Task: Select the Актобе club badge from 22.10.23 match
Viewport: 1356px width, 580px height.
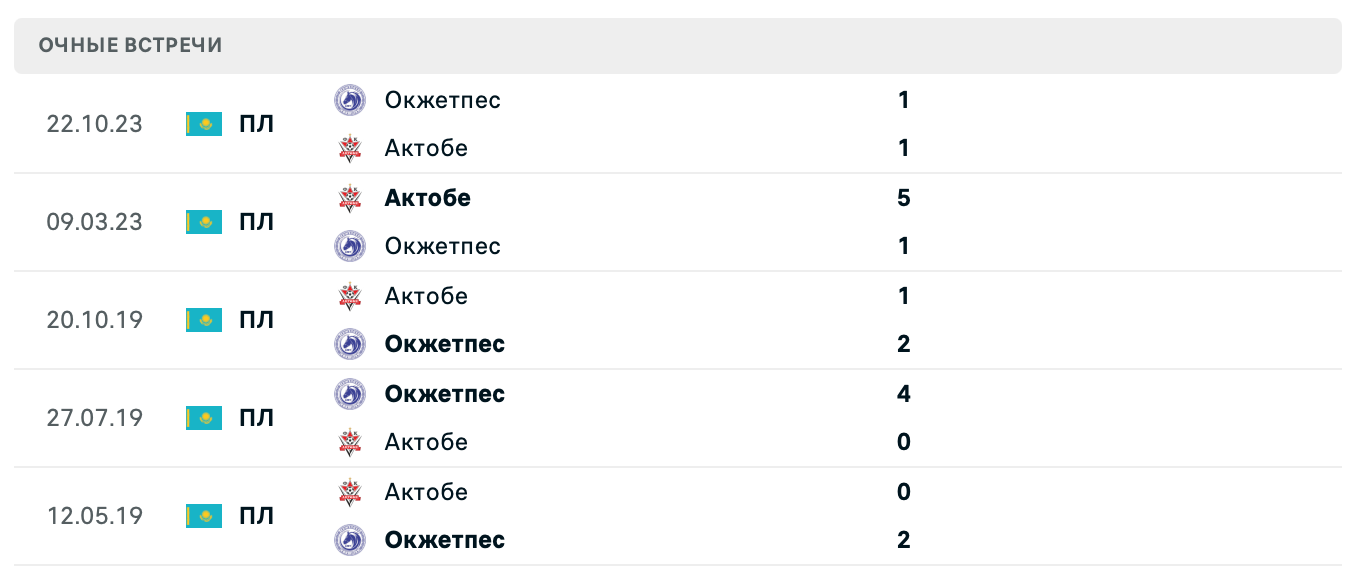Action: coord(350,148)
